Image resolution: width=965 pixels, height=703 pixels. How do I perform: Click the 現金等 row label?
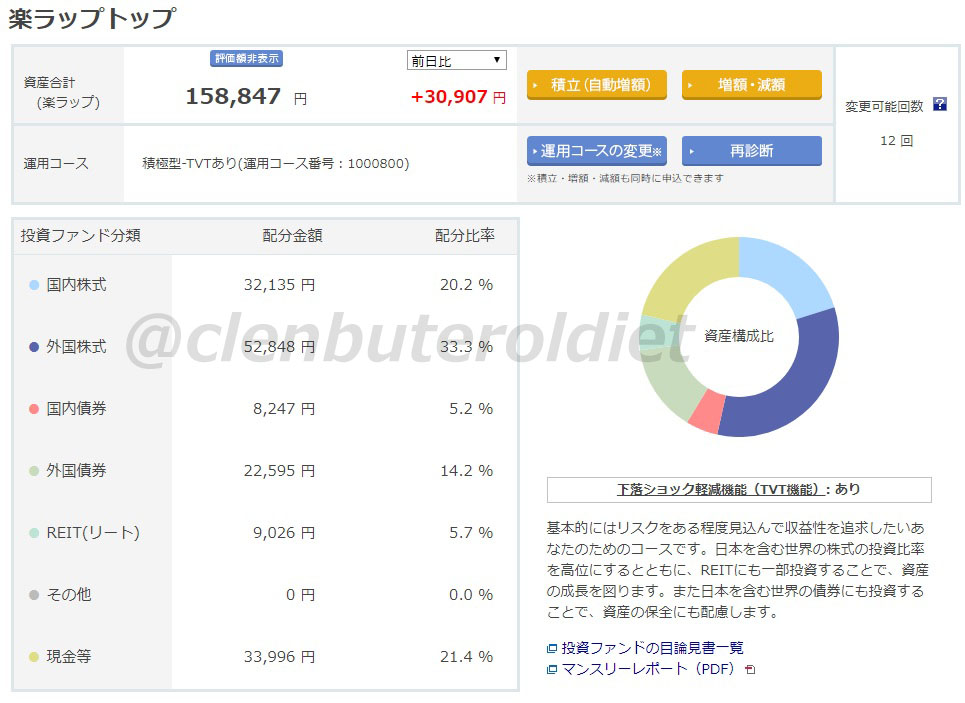coord(69,657)
